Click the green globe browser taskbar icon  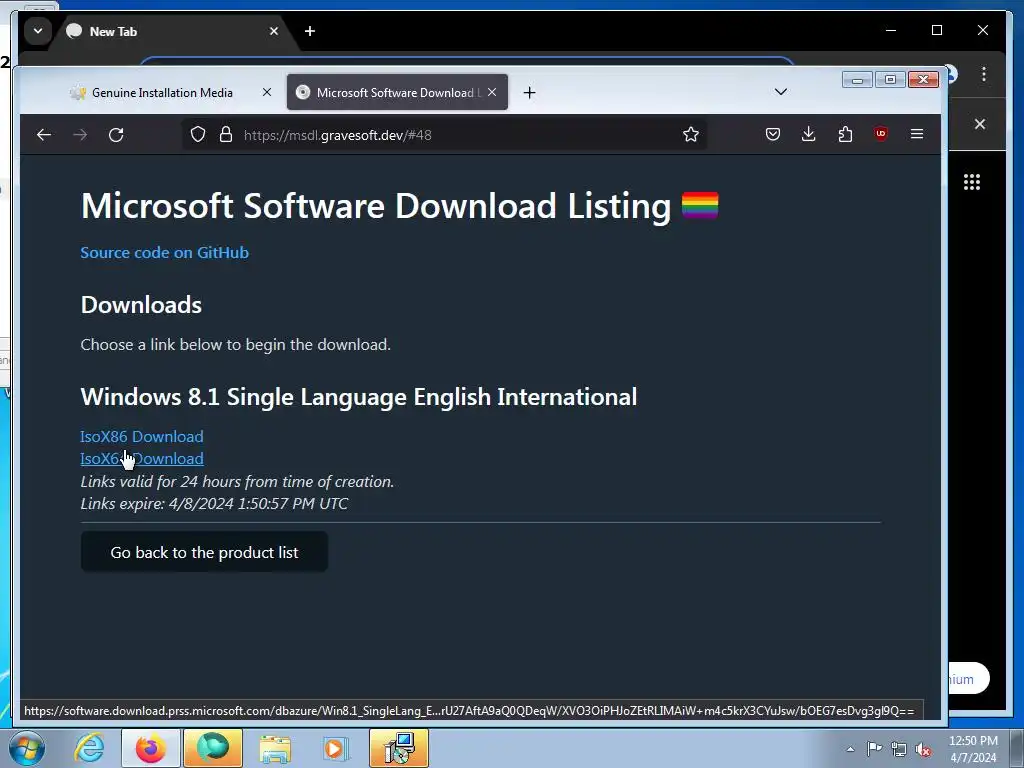point(213,748)
